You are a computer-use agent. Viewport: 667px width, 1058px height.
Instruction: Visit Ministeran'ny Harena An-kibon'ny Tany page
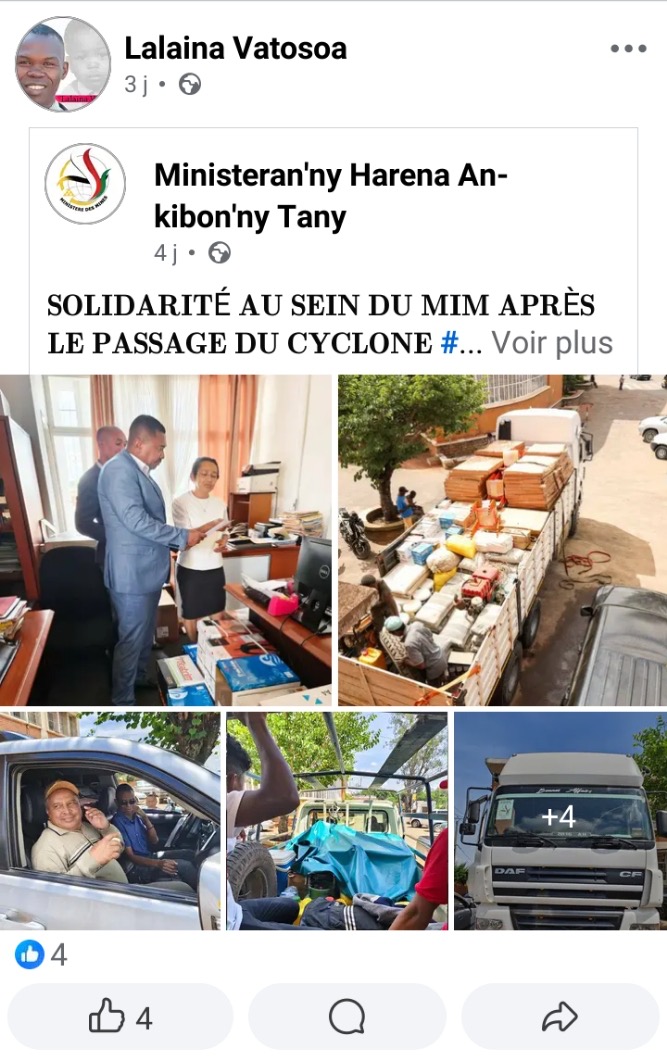330,196
